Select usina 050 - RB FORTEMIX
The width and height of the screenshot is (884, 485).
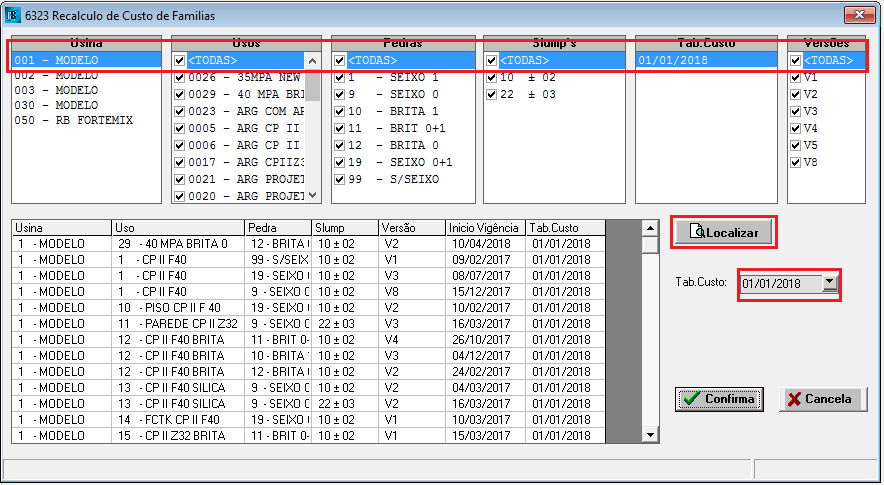(86, 120)
